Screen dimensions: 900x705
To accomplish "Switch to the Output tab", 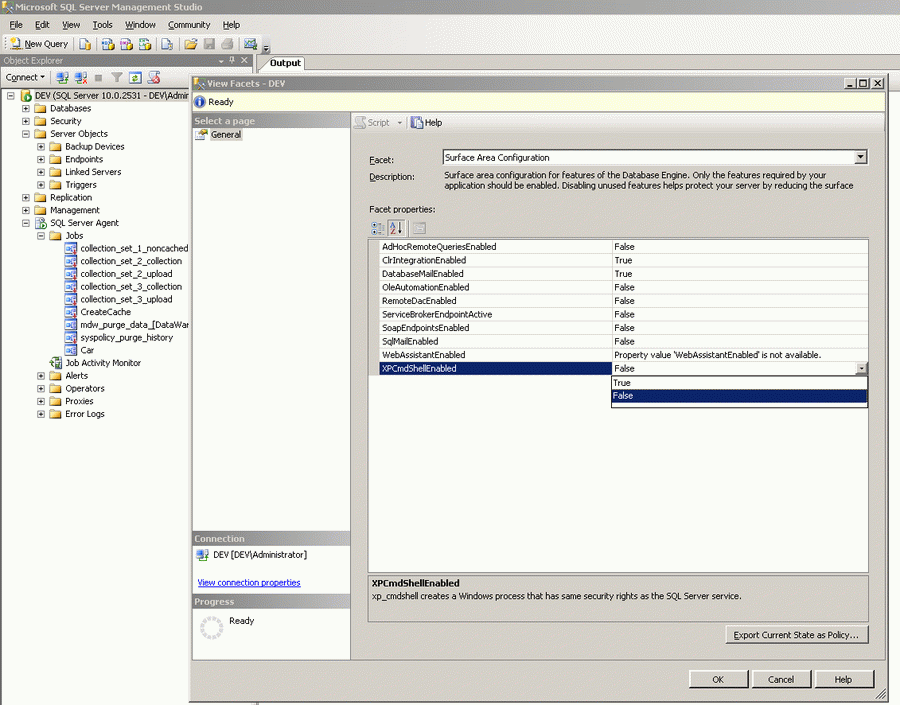I will (x=285, y=63).
